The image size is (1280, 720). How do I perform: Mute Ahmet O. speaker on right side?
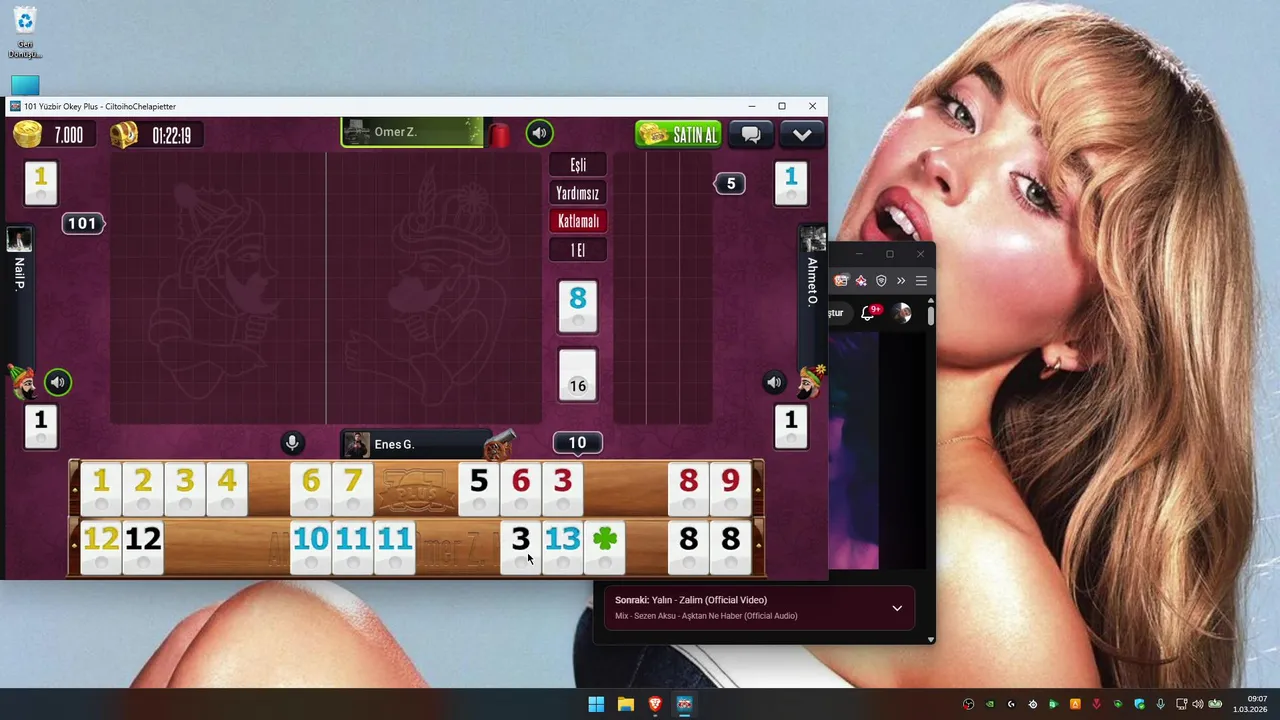[x=774, y=382]
